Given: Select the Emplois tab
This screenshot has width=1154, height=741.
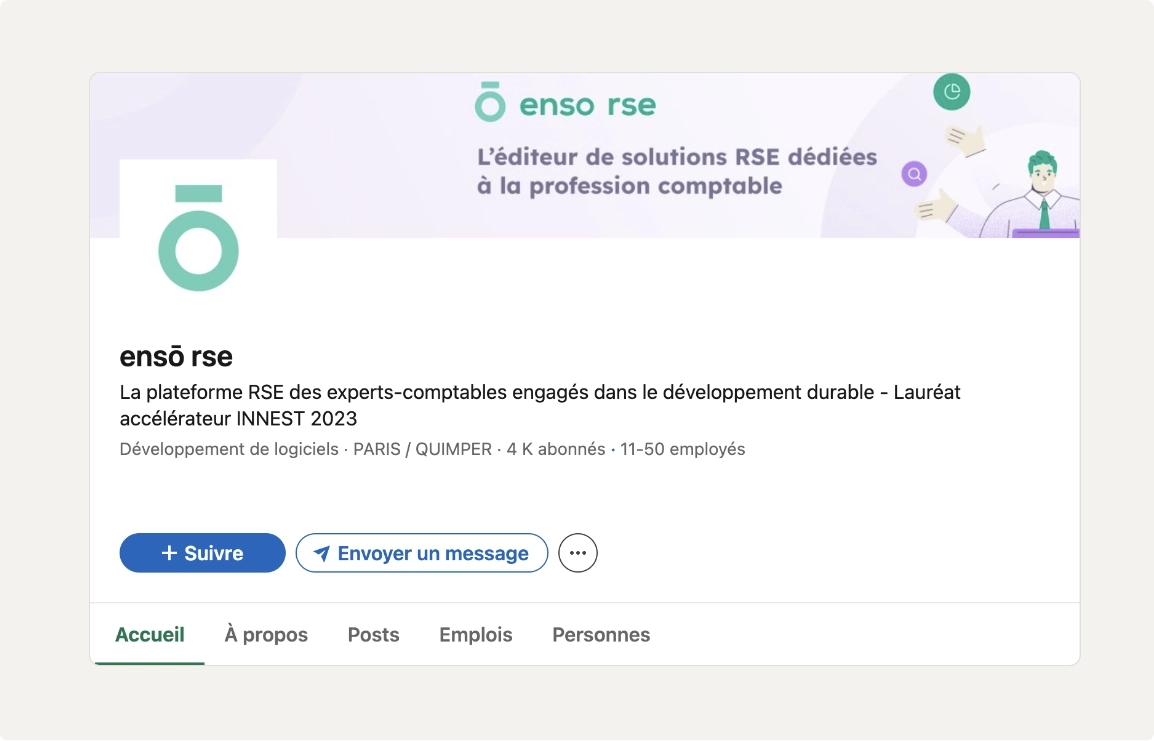Looking at the screenshot, I should (476, 635).
